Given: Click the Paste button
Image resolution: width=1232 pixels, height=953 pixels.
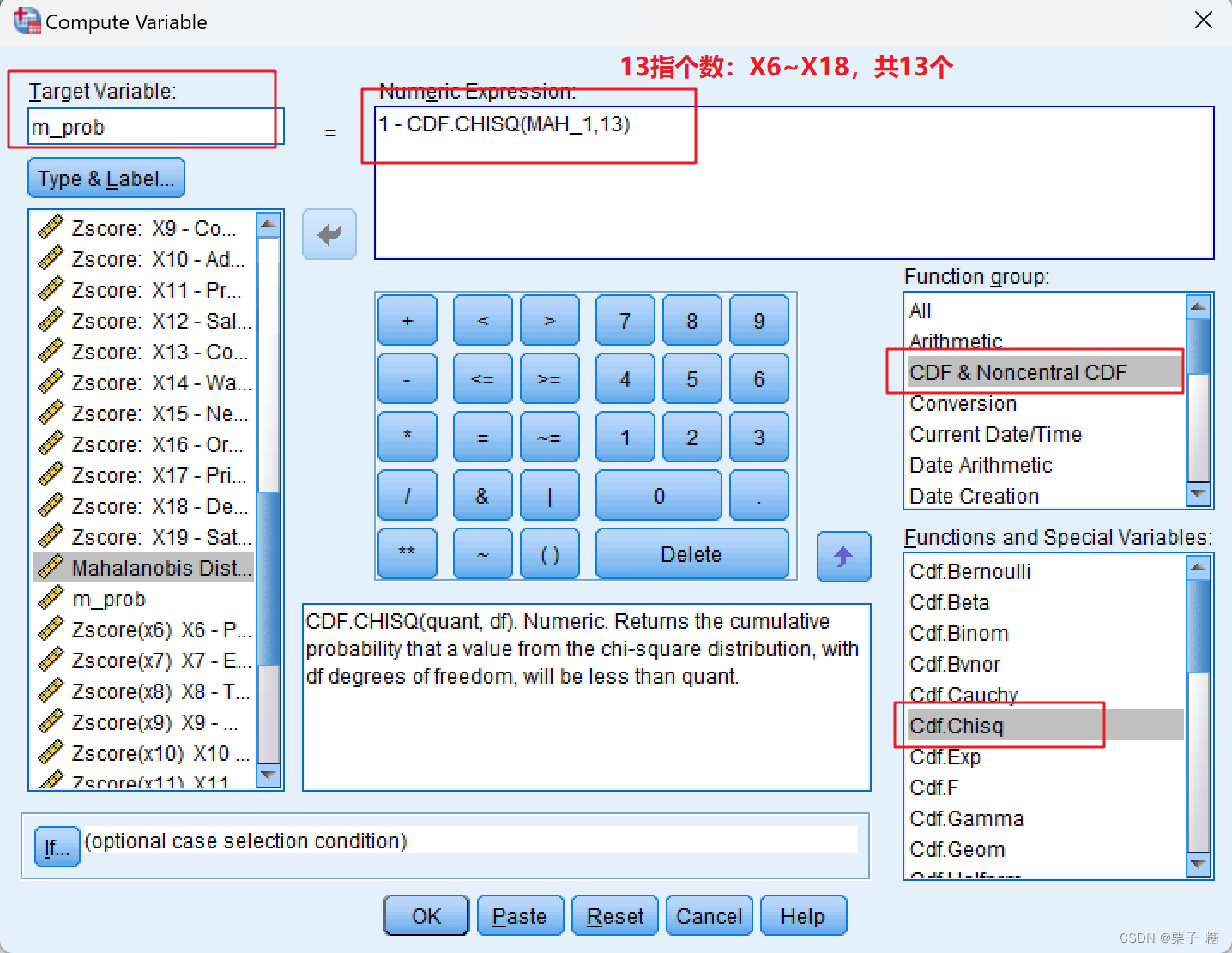Looking at the screenshot, I should click(519, 915).
